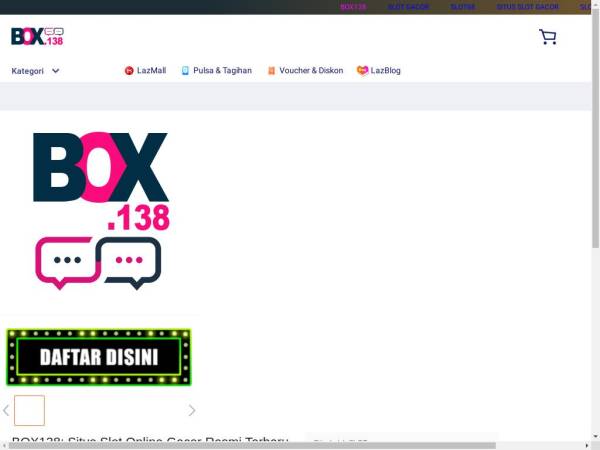Screen dimensions: 600x450
Task: Open the SLOT GACOR top bar link
Action: tap(408, 7)
